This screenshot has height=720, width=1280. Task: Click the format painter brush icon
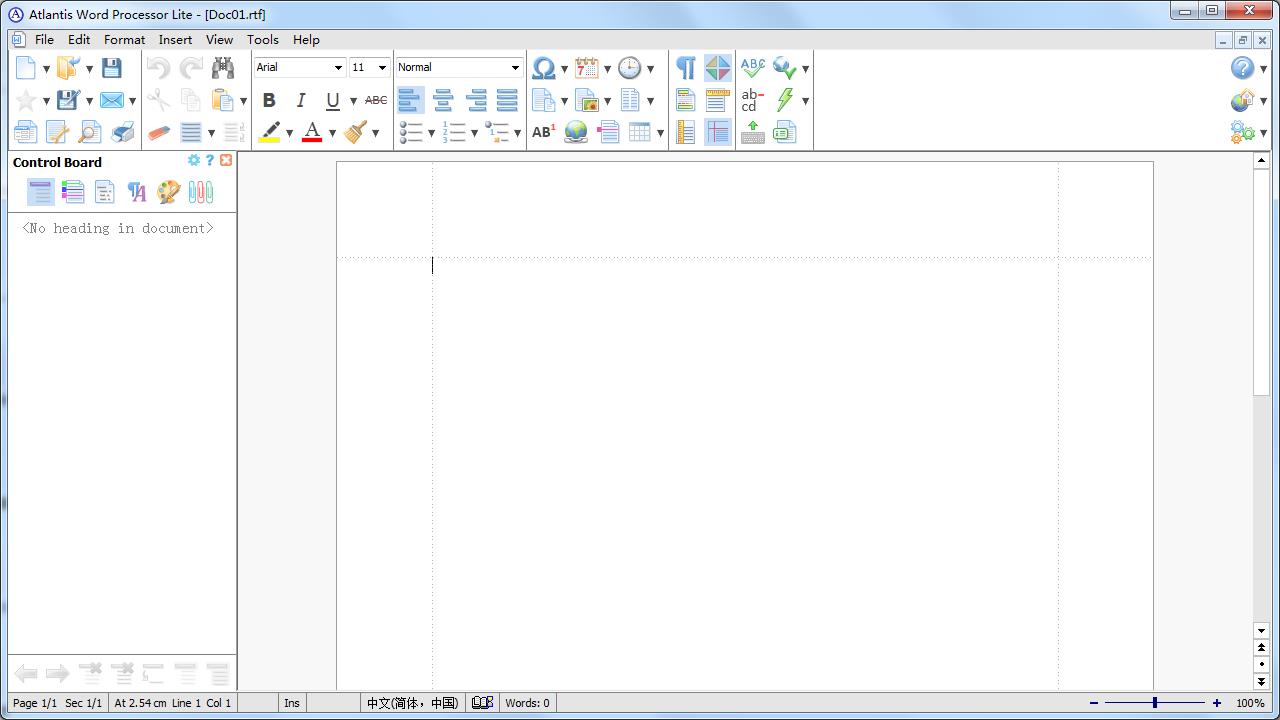(x=355, y=132)
